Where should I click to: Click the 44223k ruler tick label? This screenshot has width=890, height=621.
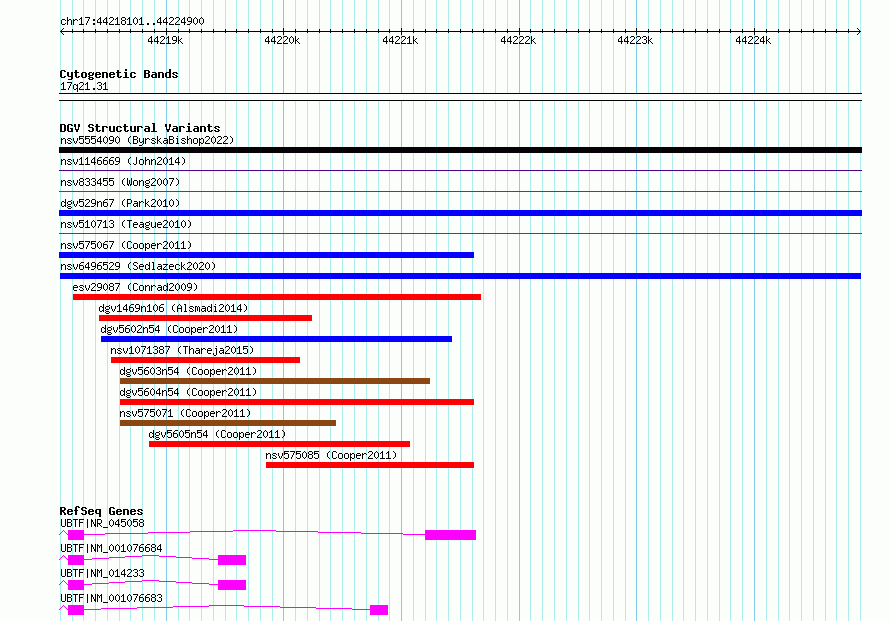click(x=635, y=40)
